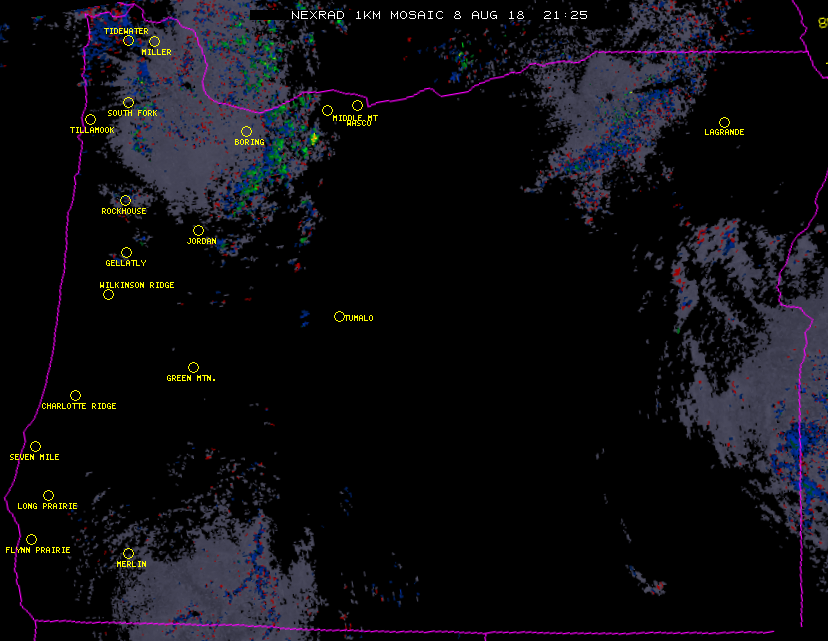Pick the Seven Mile station circle
828x641 pixels.
35,447
